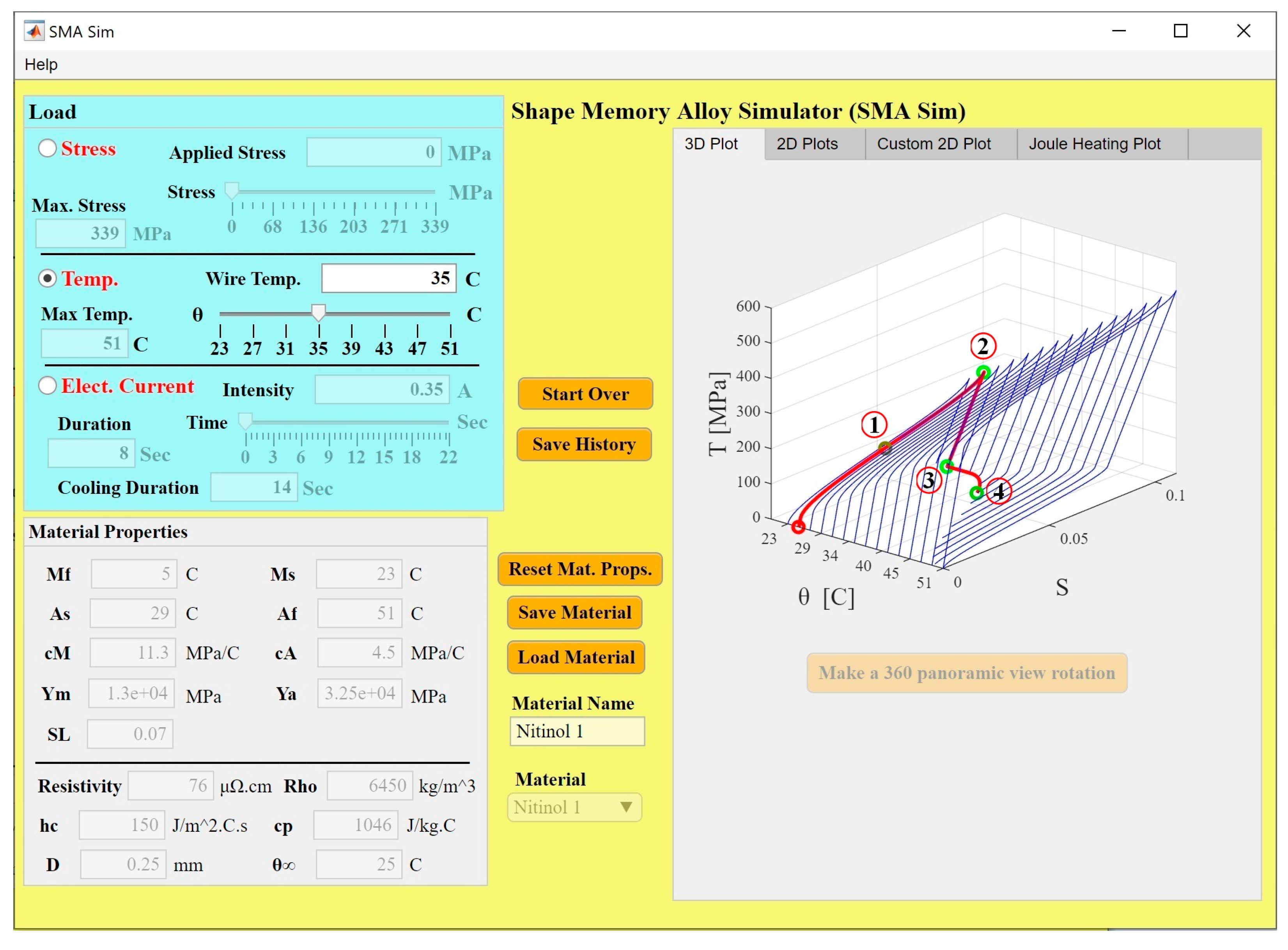The width and height of the screenshot is (1288, 950).
Task: Minimize the SMA Sim window
Action: (x=1118, y=31)
